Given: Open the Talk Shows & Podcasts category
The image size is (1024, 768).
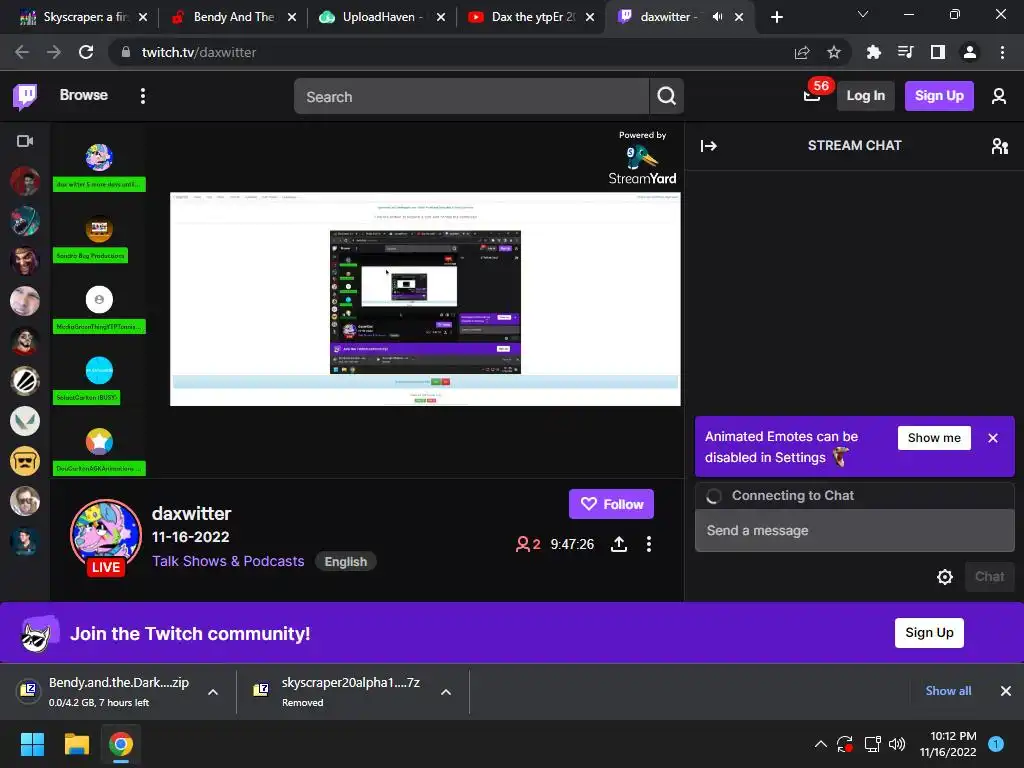Looking at the screenshot, I should 228,561.
